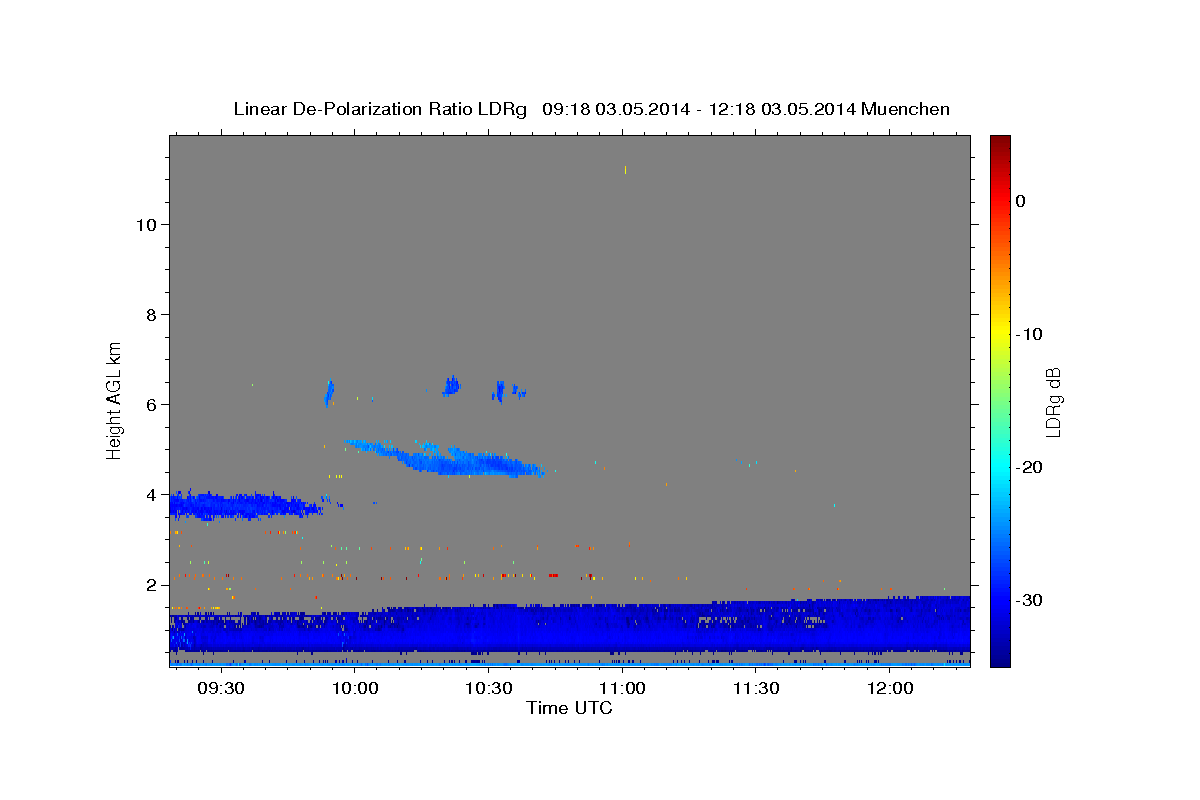Click the 11:30 time tick label
1200x800 pixels.
756,689
